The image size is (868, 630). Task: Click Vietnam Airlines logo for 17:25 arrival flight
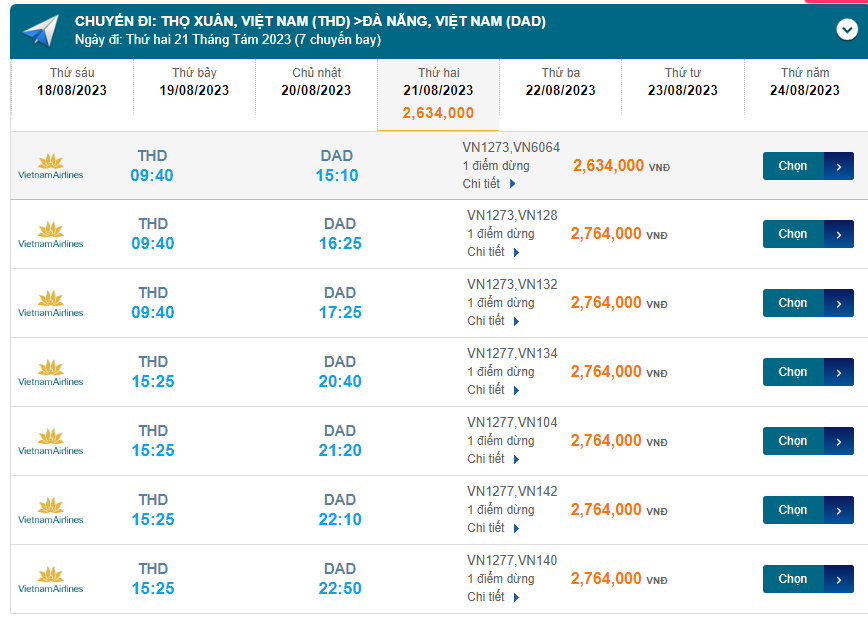[x=50, y=304]
